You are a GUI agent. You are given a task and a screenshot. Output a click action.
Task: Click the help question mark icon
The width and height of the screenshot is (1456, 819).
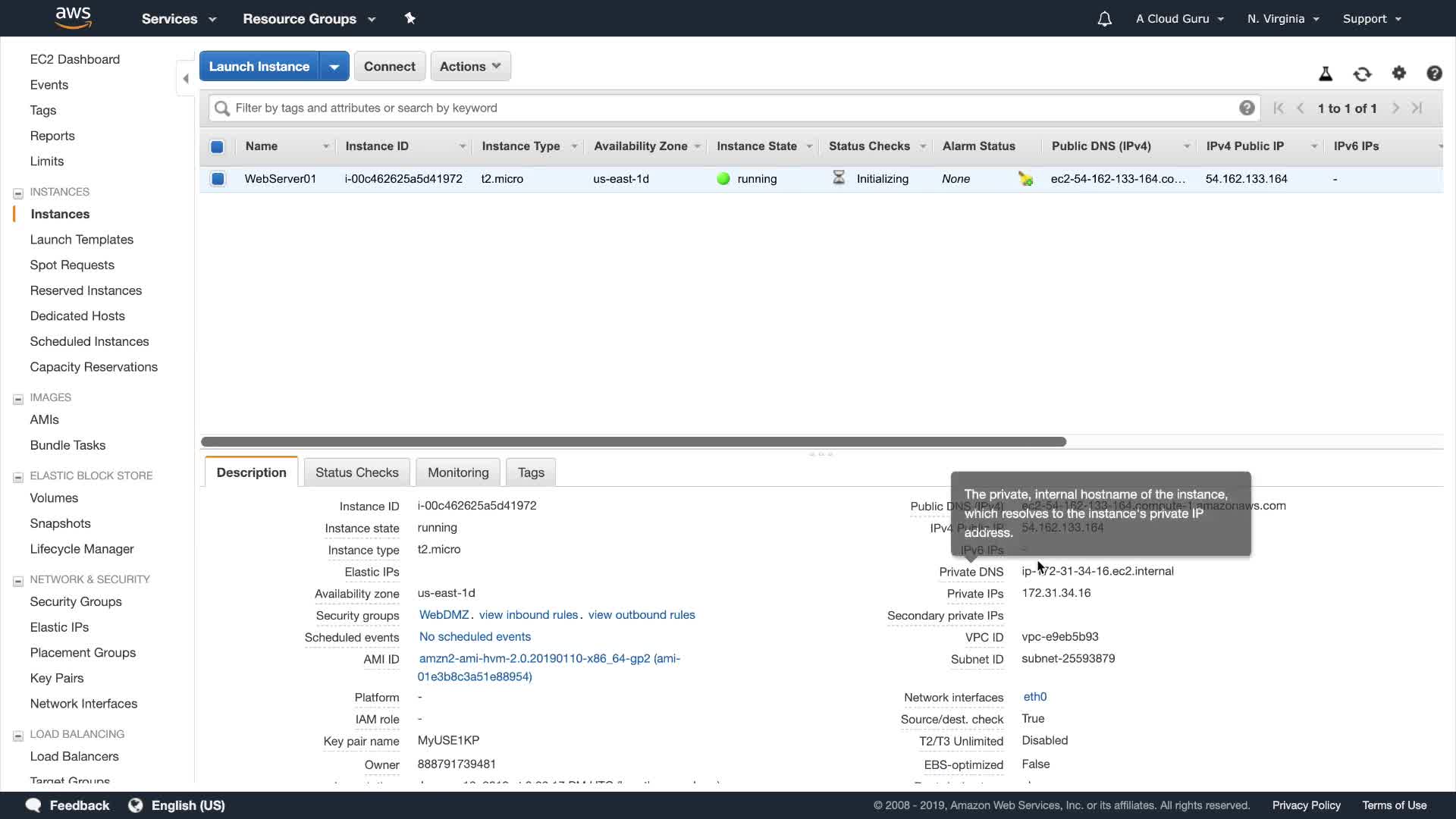[x=1434, y=73]
